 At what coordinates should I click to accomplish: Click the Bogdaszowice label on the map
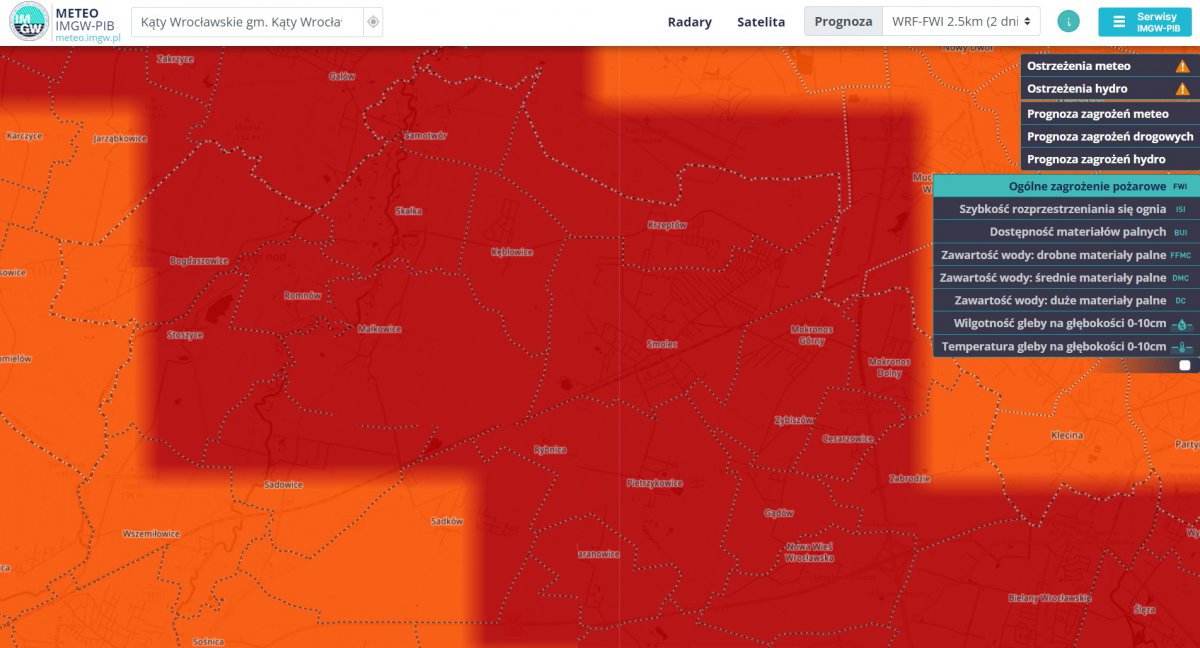coord(200,261)
